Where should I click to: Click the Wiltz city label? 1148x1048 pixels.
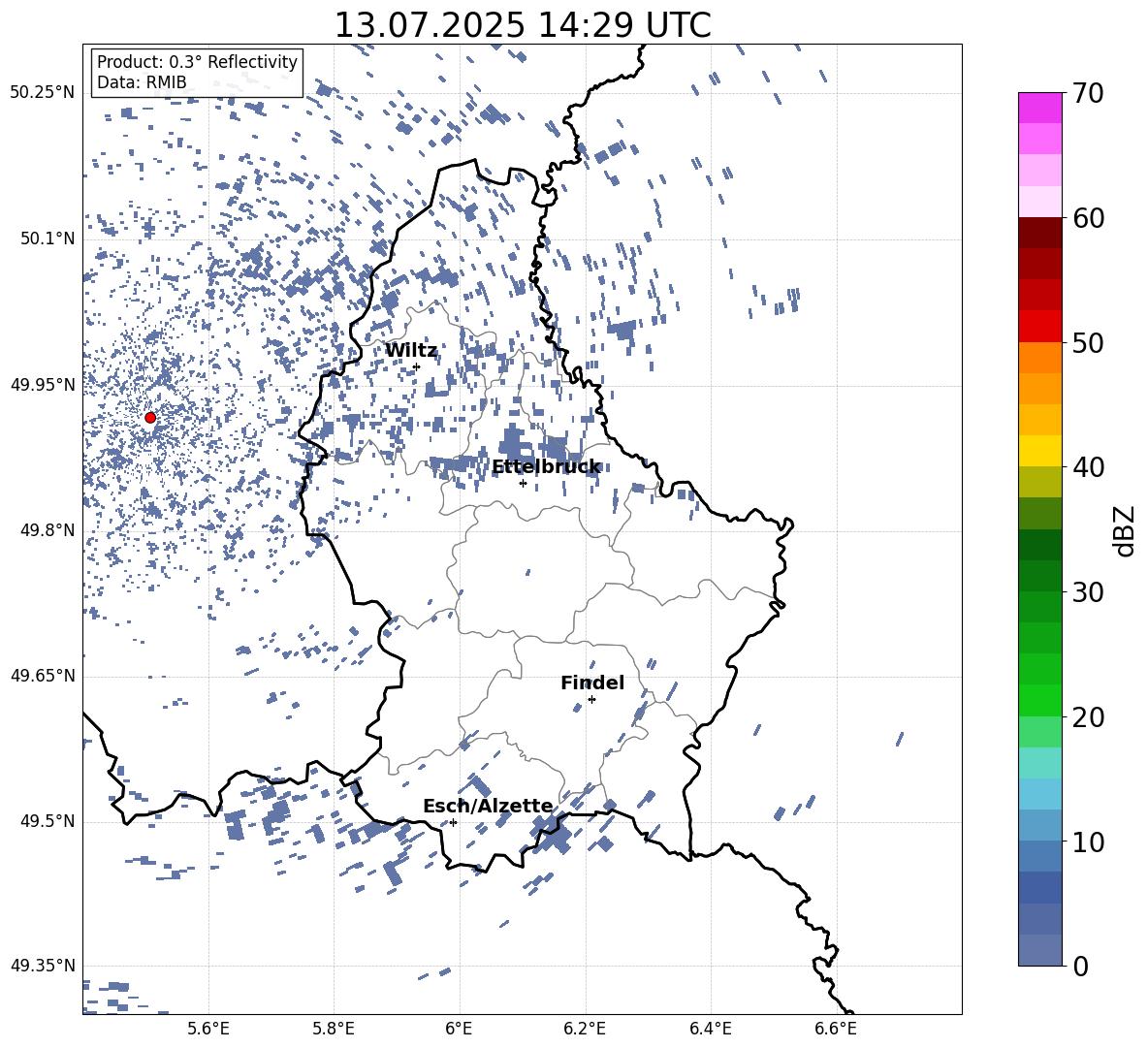(411, 351)
